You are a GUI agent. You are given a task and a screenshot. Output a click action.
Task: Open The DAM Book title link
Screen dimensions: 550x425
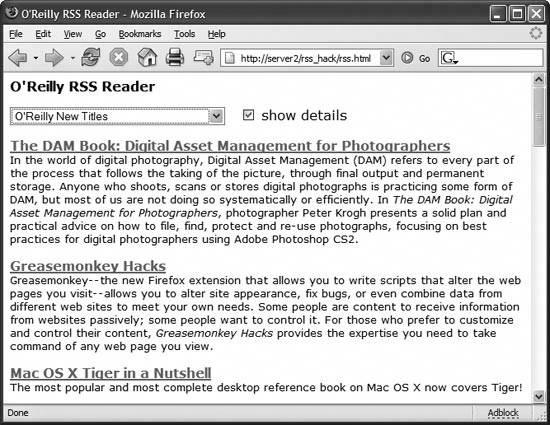(230, 146)
